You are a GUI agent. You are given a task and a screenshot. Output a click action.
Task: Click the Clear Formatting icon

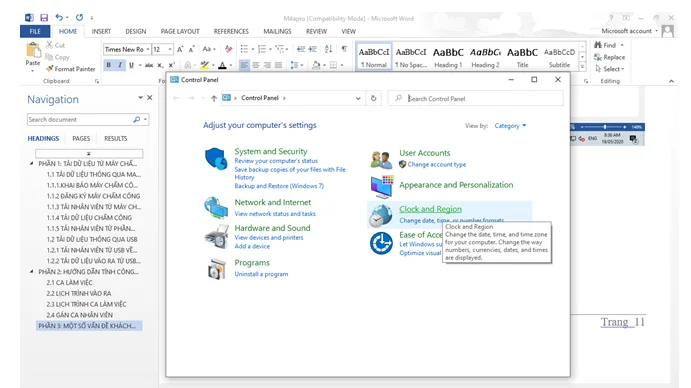(228, 49)
